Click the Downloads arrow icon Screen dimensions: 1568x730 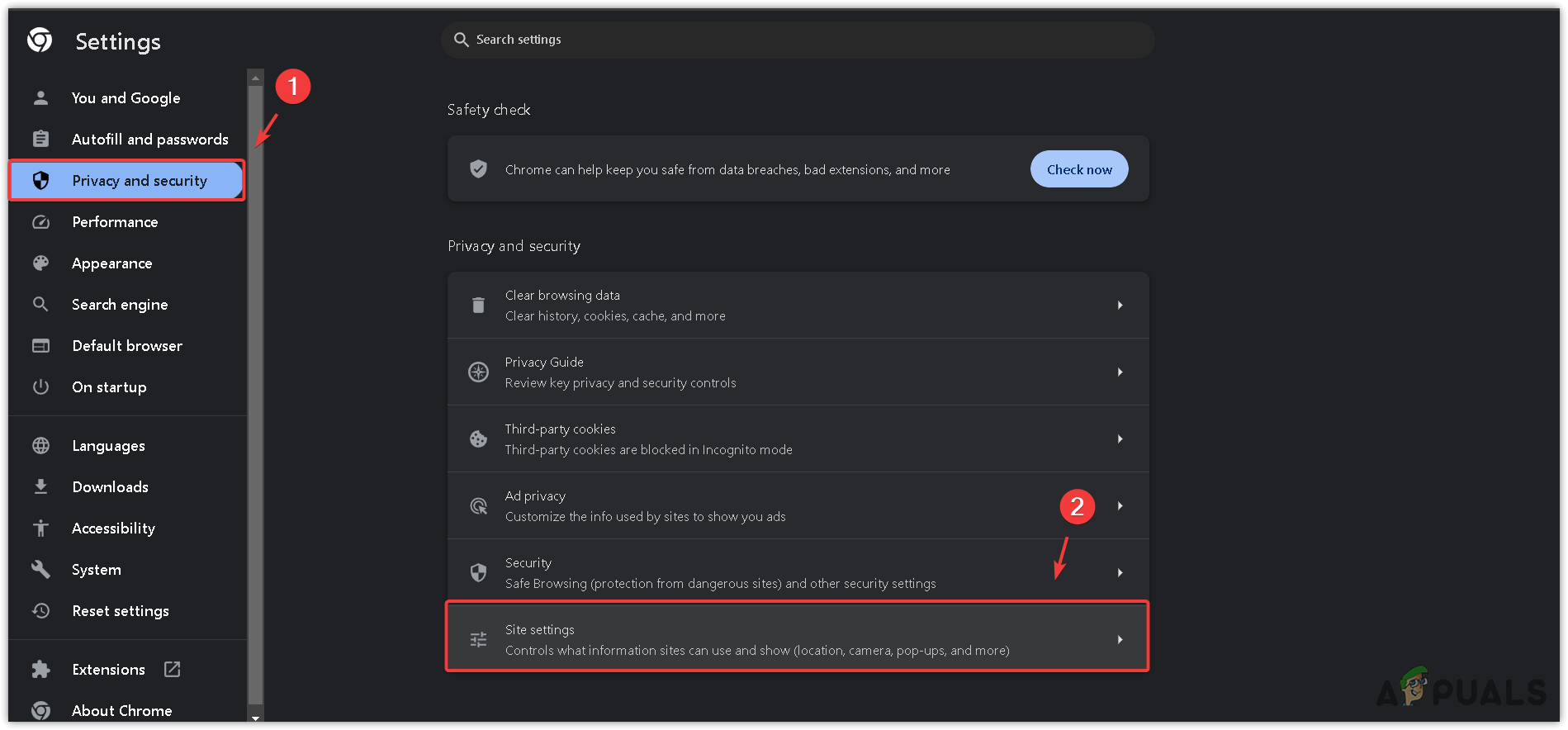click(40, 487)
